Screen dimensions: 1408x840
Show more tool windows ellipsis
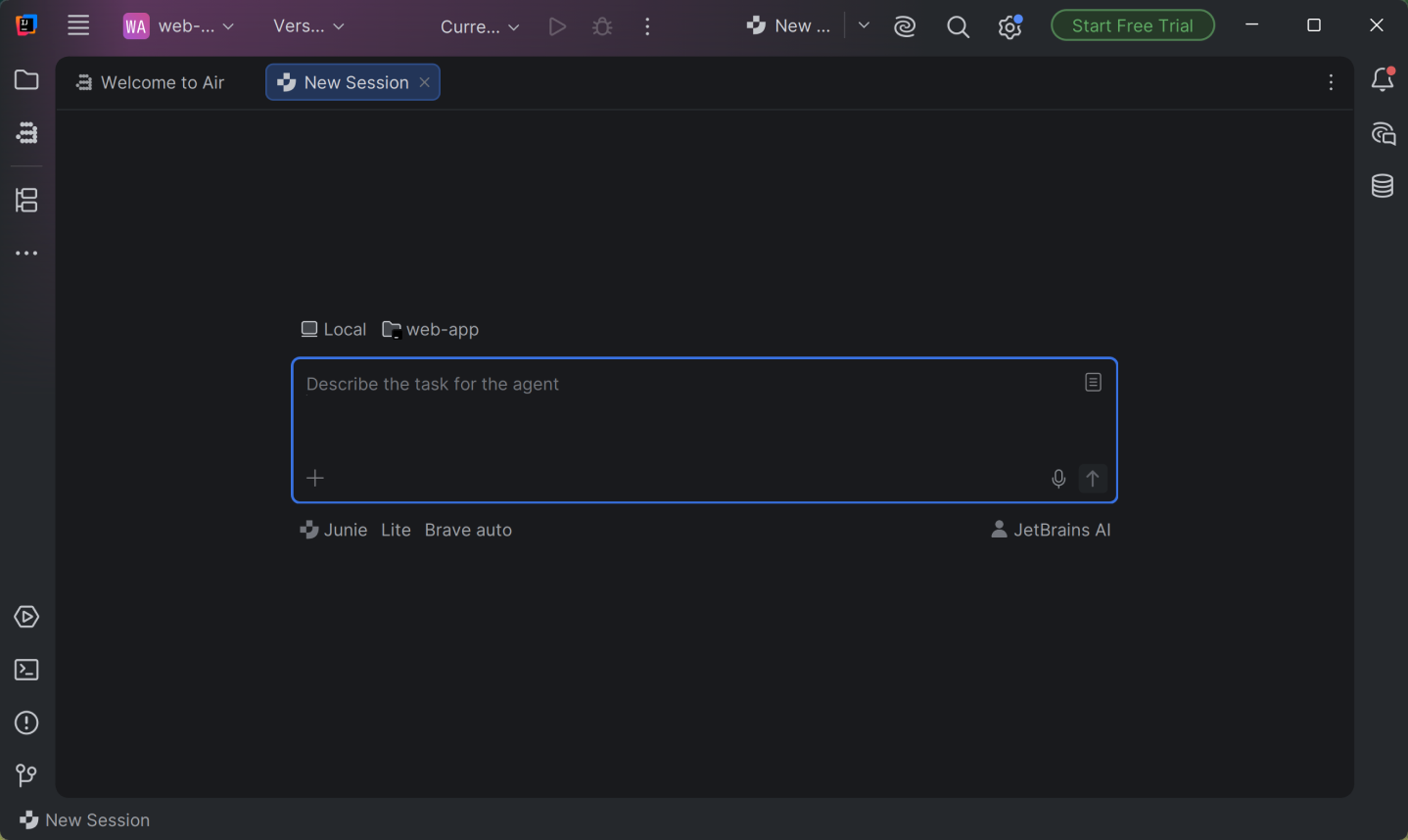click(x=26, y=254)
